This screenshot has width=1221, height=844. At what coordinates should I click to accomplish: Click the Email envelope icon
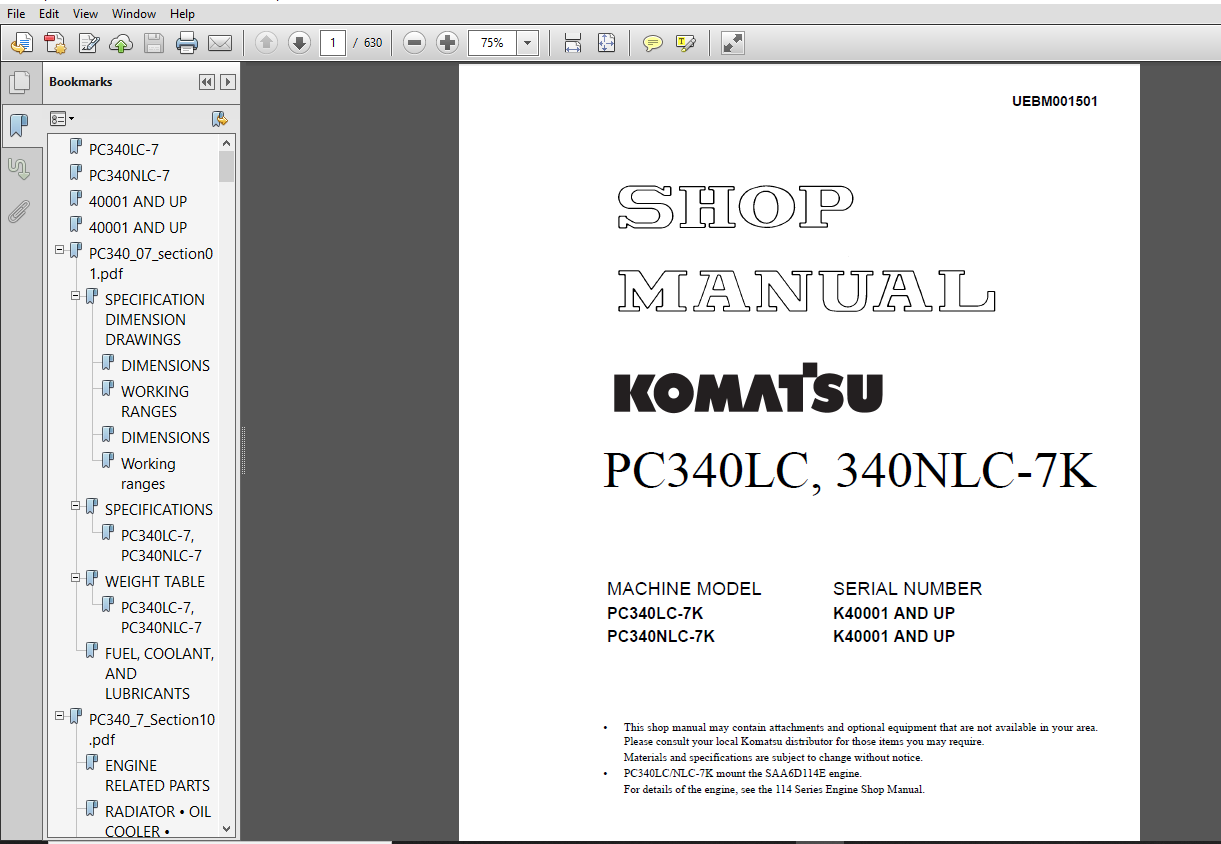click(x=220, y=43)
